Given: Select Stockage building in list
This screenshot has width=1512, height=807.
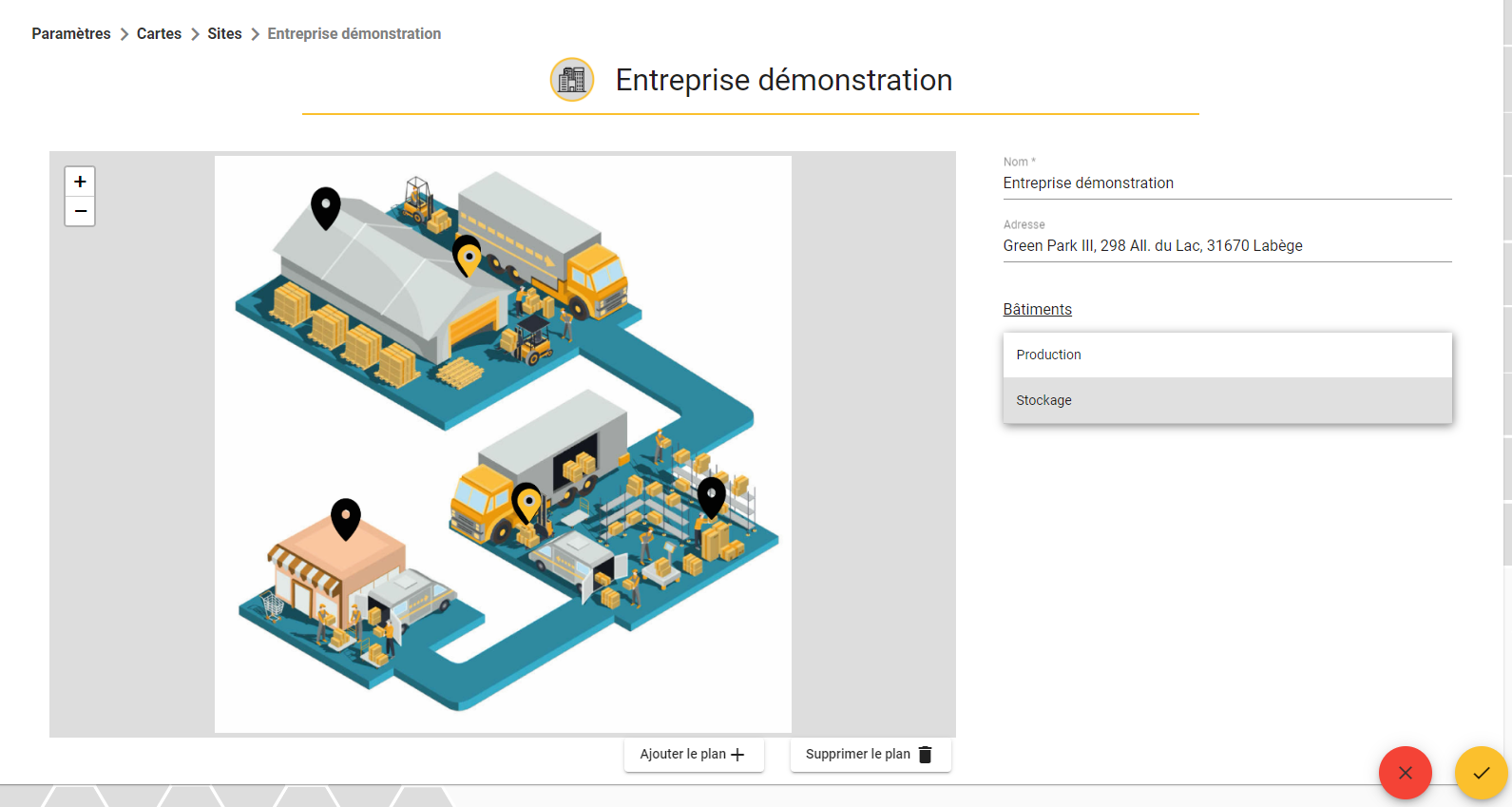Looking at the screenshot, I should [x=1227, y=400].
